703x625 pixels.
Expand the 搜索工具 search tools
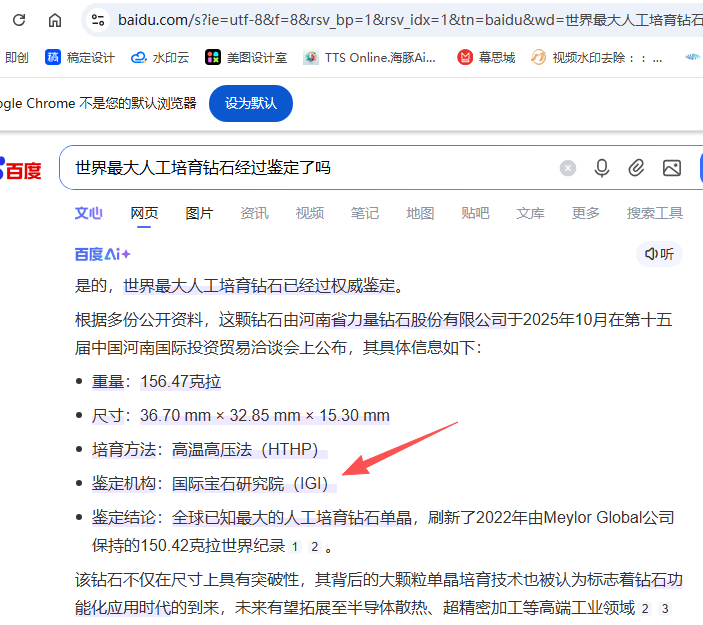pyautogui.click(x=654, y=213)
